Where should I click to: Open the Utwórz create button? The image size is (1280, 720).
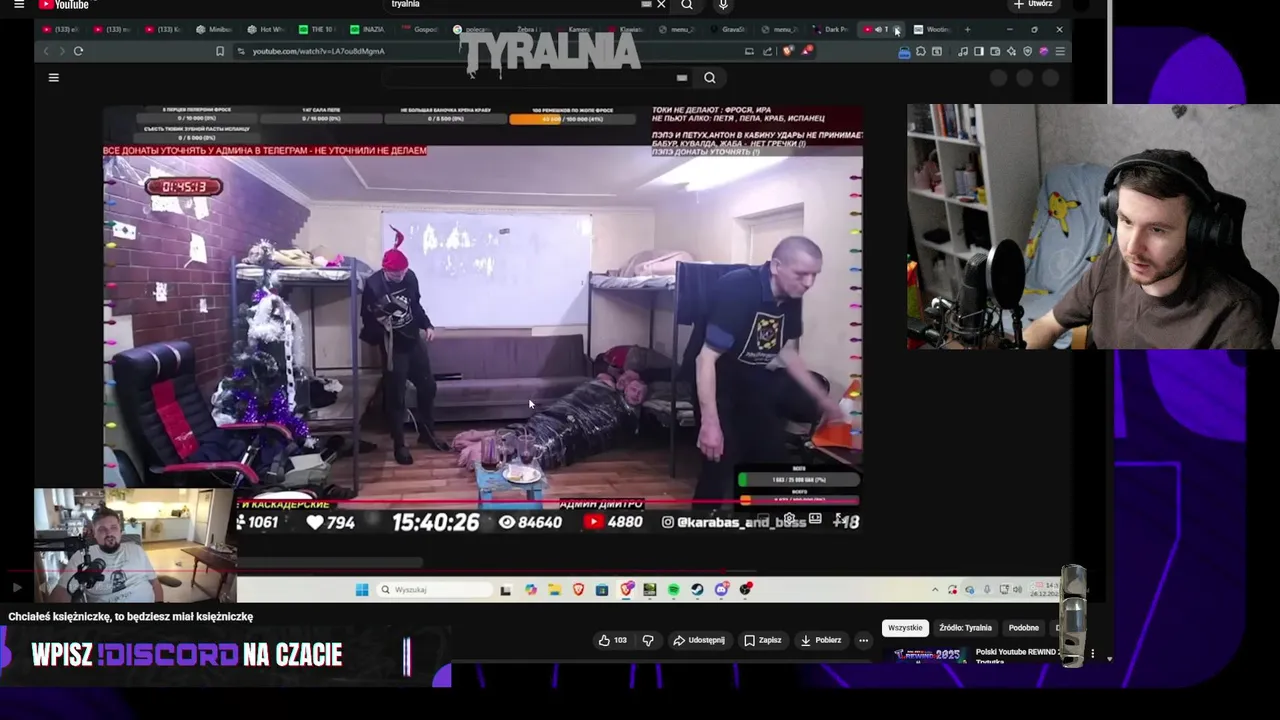1034,4
